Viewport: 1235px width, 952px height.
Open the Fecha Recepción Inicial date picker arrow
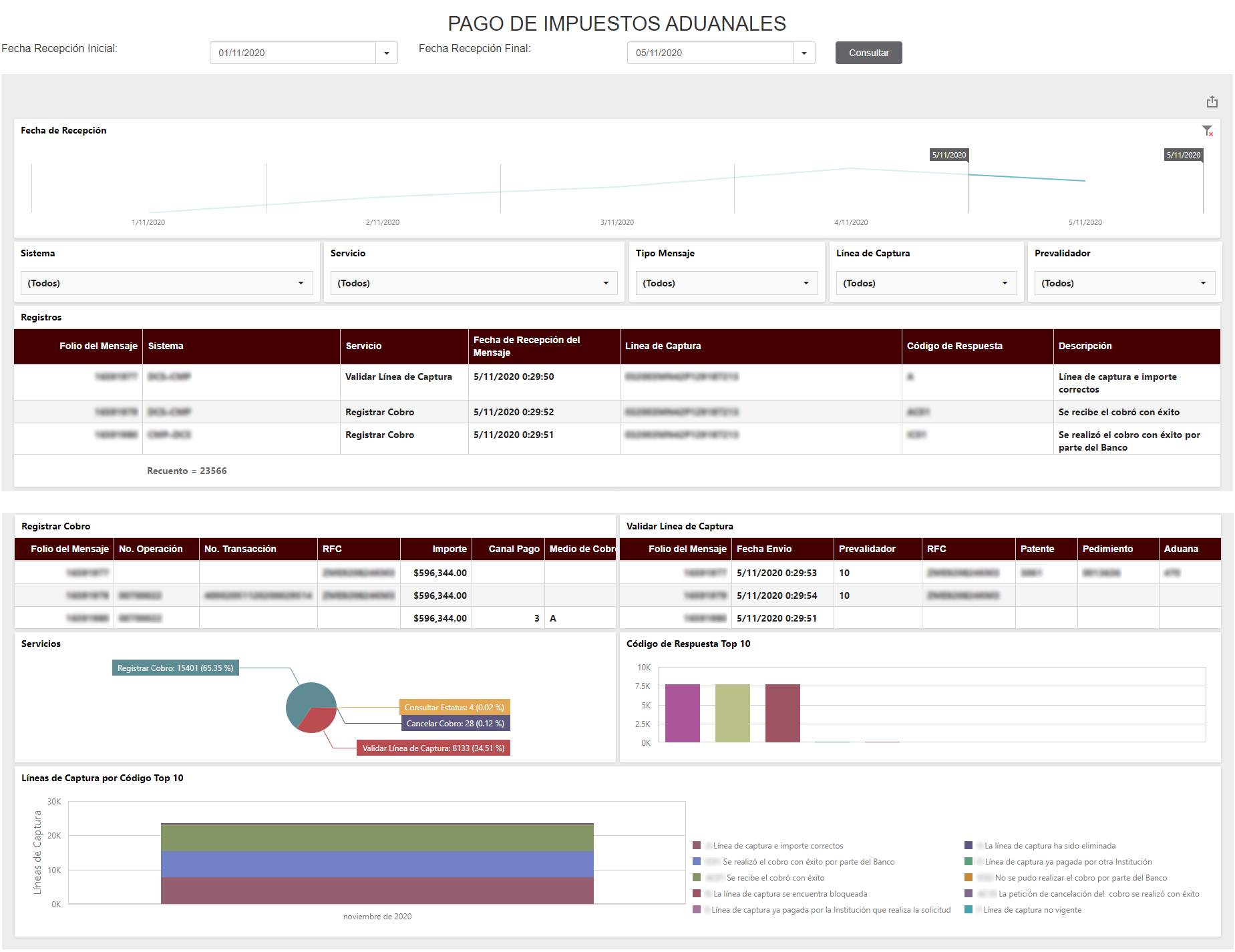[x=386, y=53]
